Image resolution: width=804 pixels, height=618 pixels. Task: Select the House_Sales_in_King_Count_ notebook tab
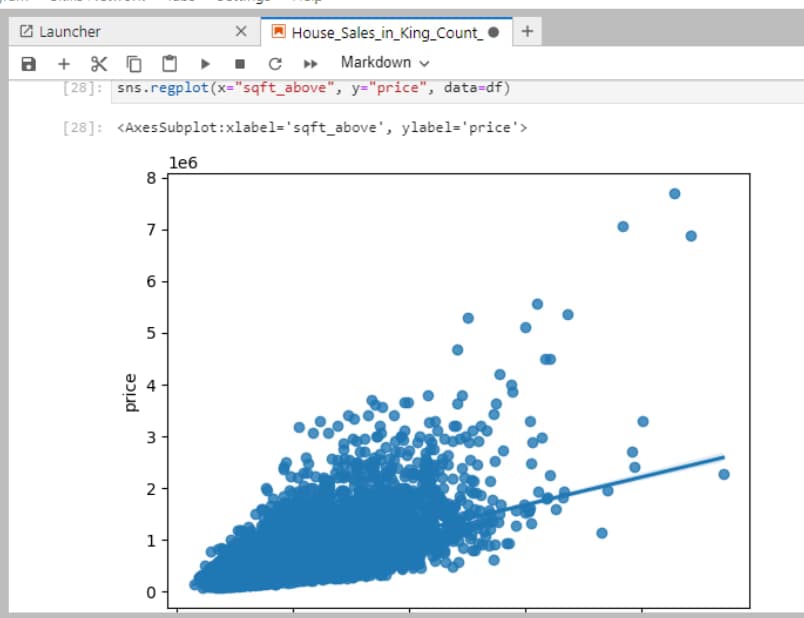386,32
